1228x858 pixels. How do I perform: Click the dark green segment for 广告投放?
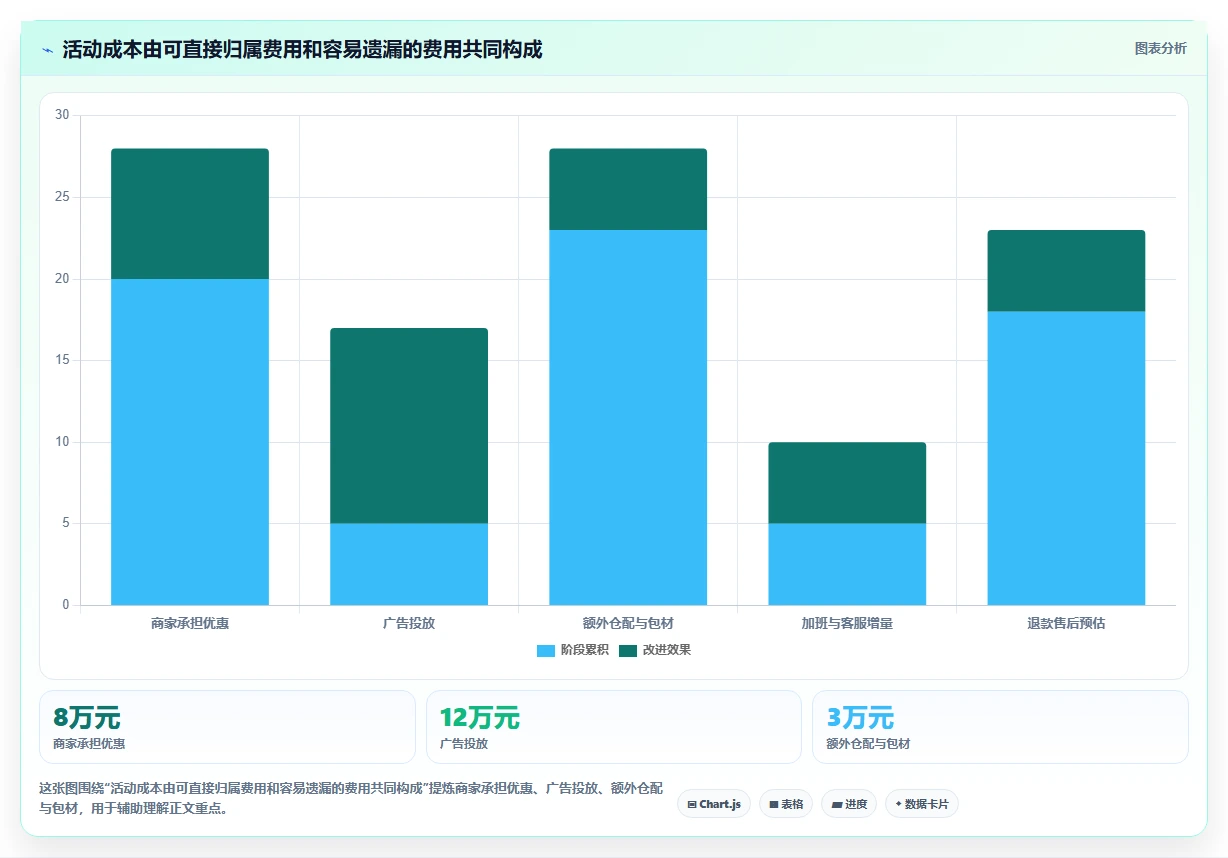[x=409, y=426]
